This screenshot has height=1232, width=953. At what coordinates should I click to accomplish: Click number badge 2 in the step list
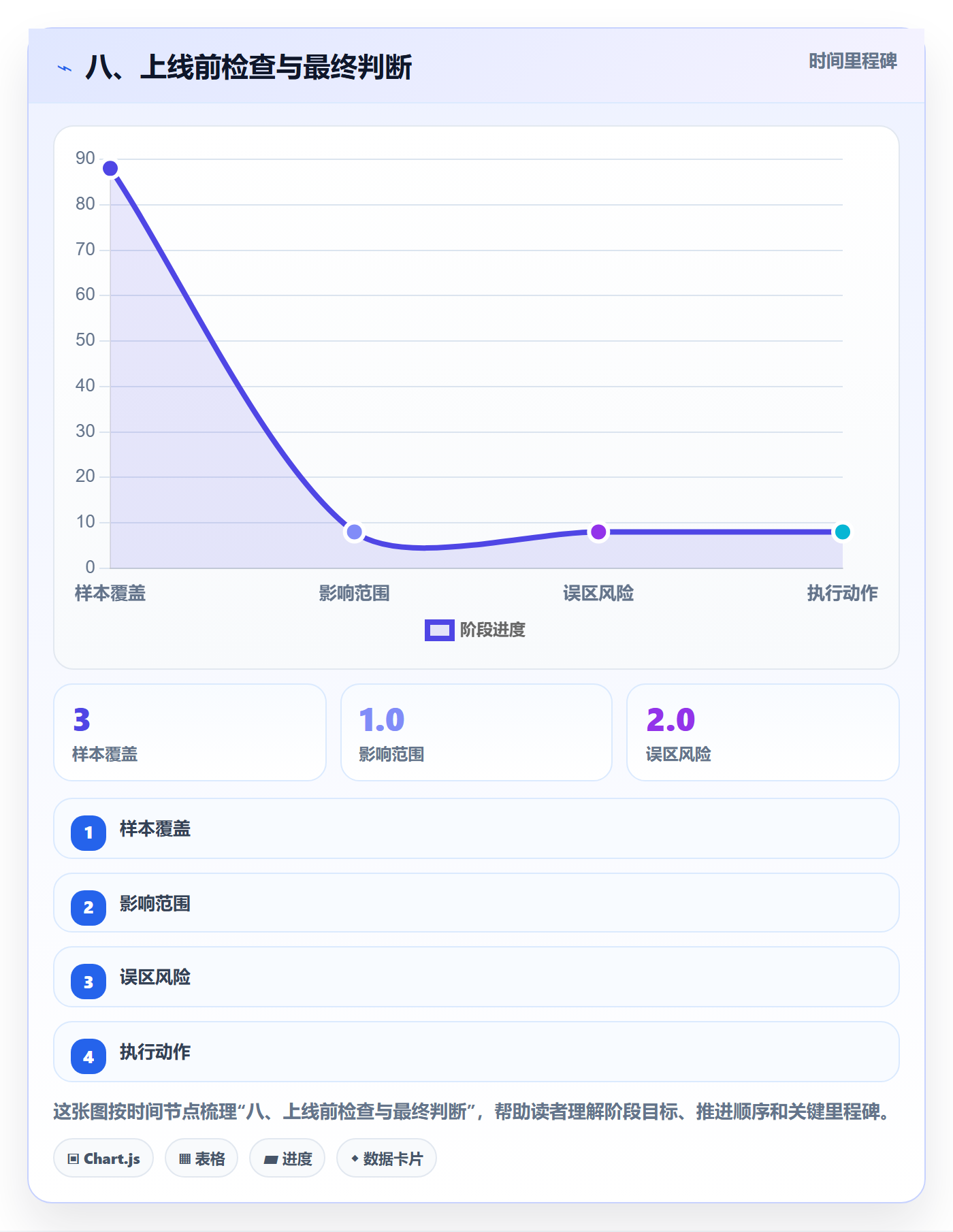88,907
